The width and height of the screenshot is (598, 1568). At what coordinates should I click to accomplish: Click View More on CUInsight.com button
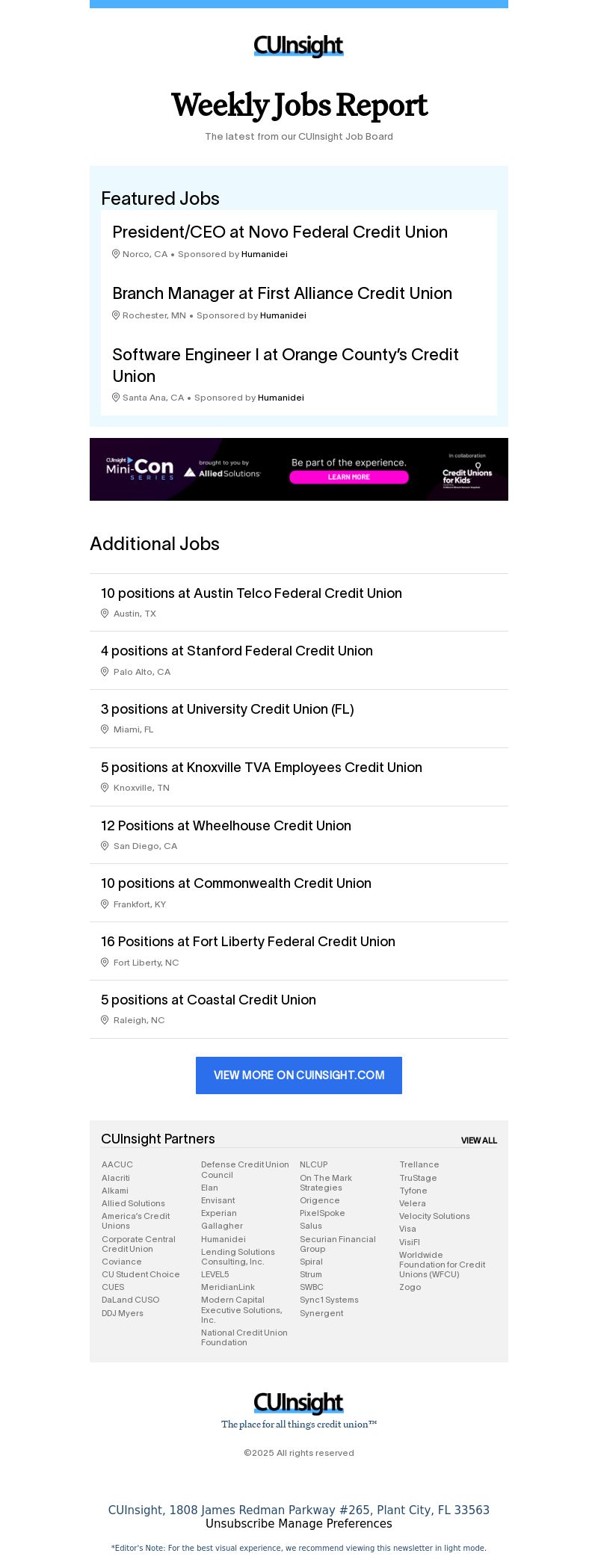299,1075
